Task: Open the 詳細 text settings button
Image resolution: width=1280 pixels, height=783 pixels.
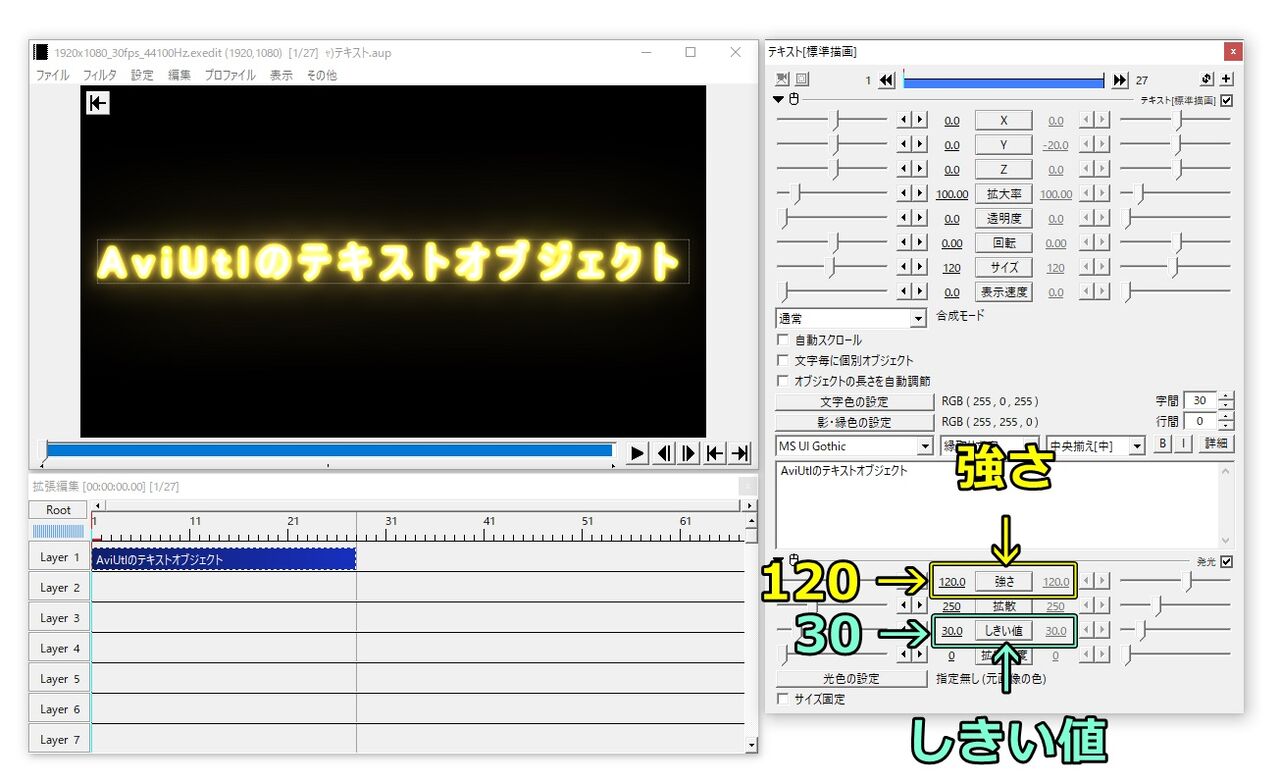Action: [1216, 444]
